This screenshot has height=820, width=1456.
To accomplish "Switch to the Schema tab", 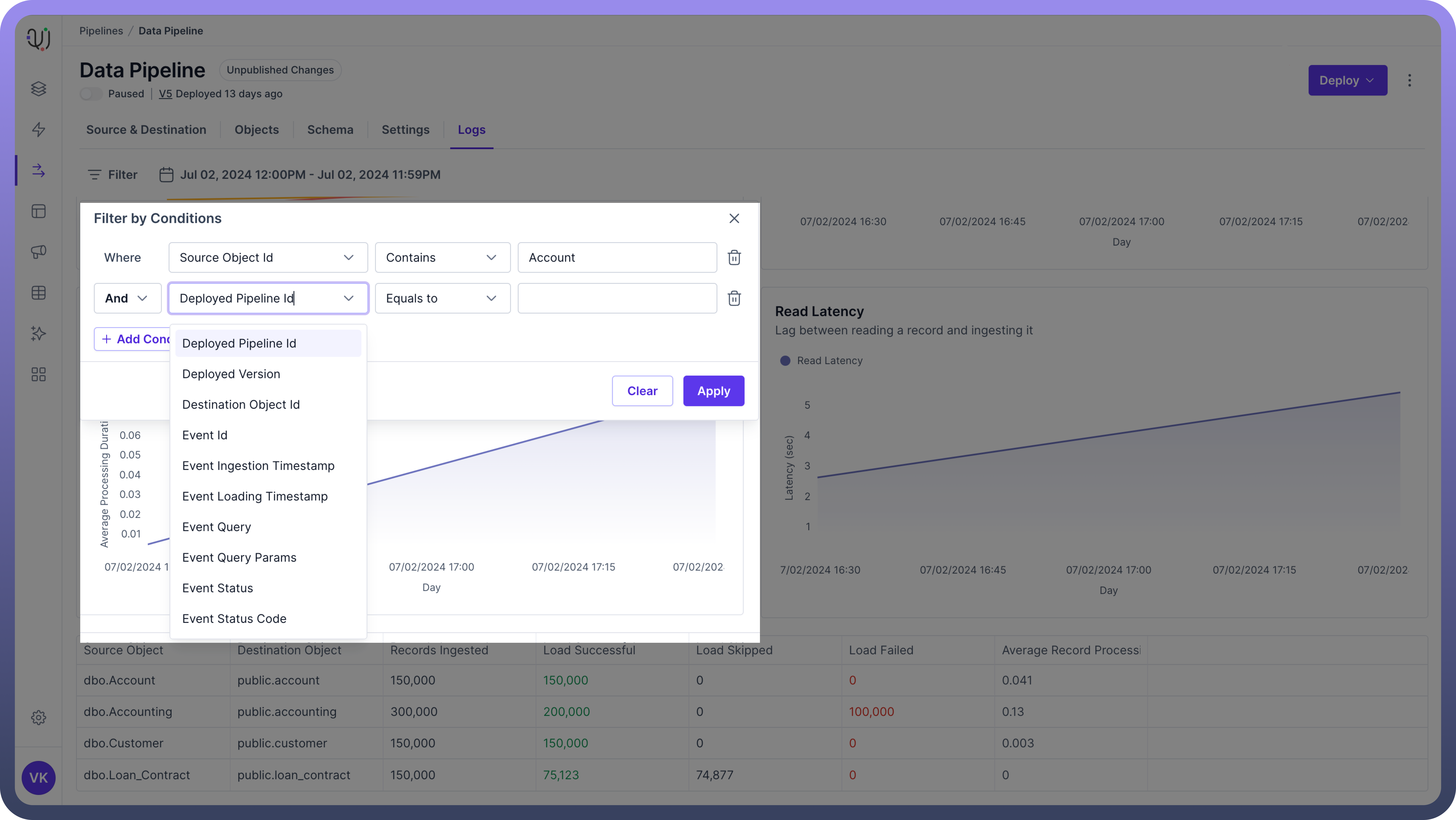I will pyautogui.click(x=330, y=129).
